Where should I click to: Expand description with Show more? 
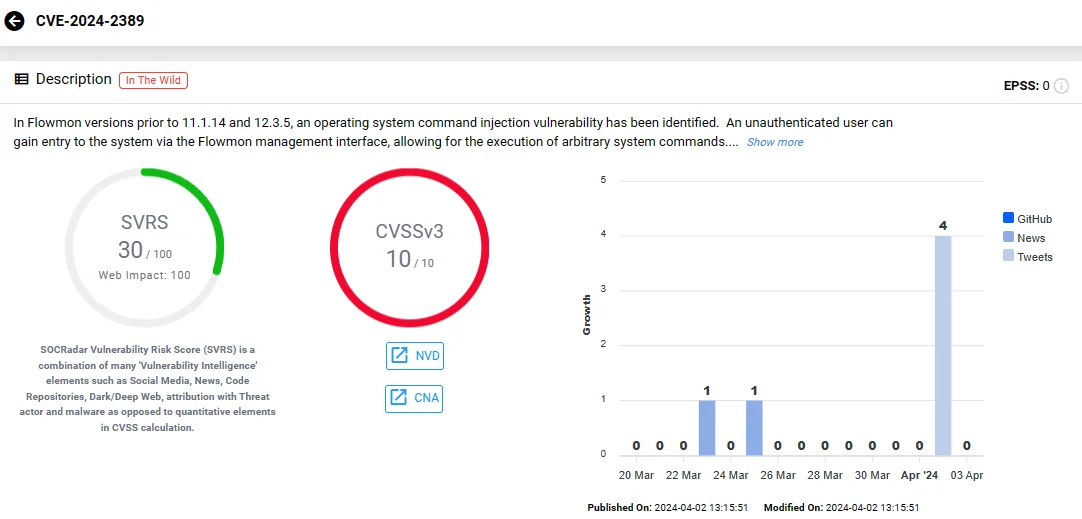[775, 142]
